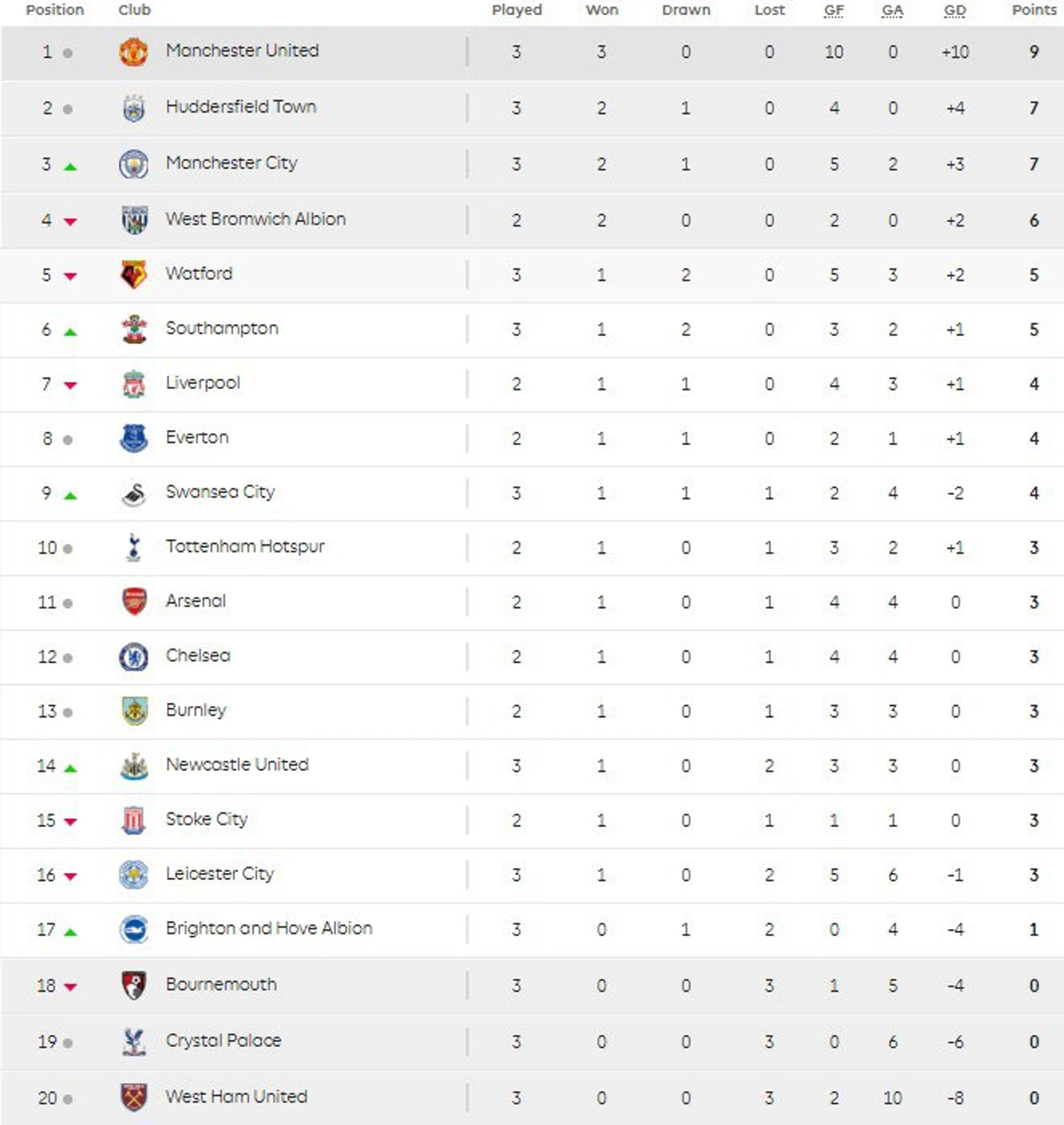Select the Leicester City table row name
The height and width of the screenshot is (1125, 1064).
(x=219, y=874)
